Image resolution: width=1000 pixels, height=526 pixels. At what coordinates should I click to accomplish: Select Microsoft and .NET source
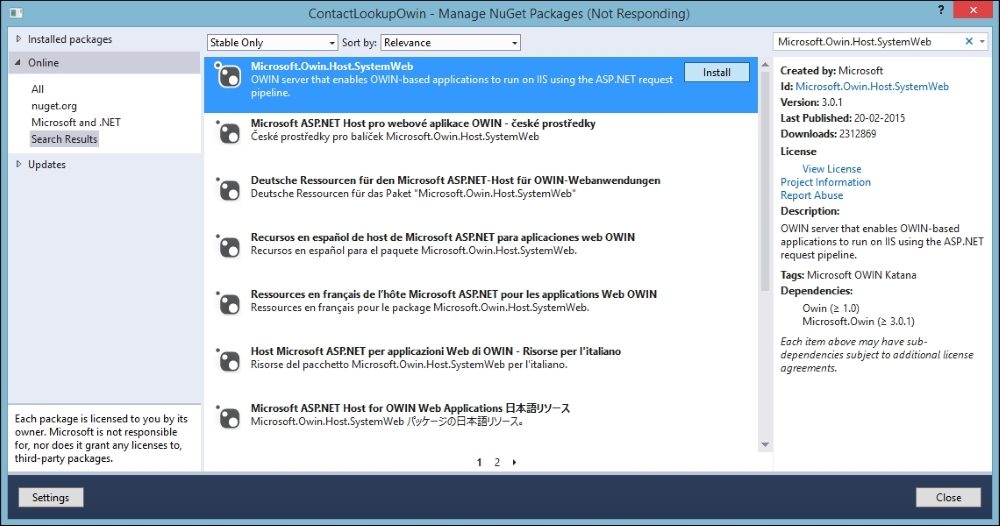click(76, 122)
